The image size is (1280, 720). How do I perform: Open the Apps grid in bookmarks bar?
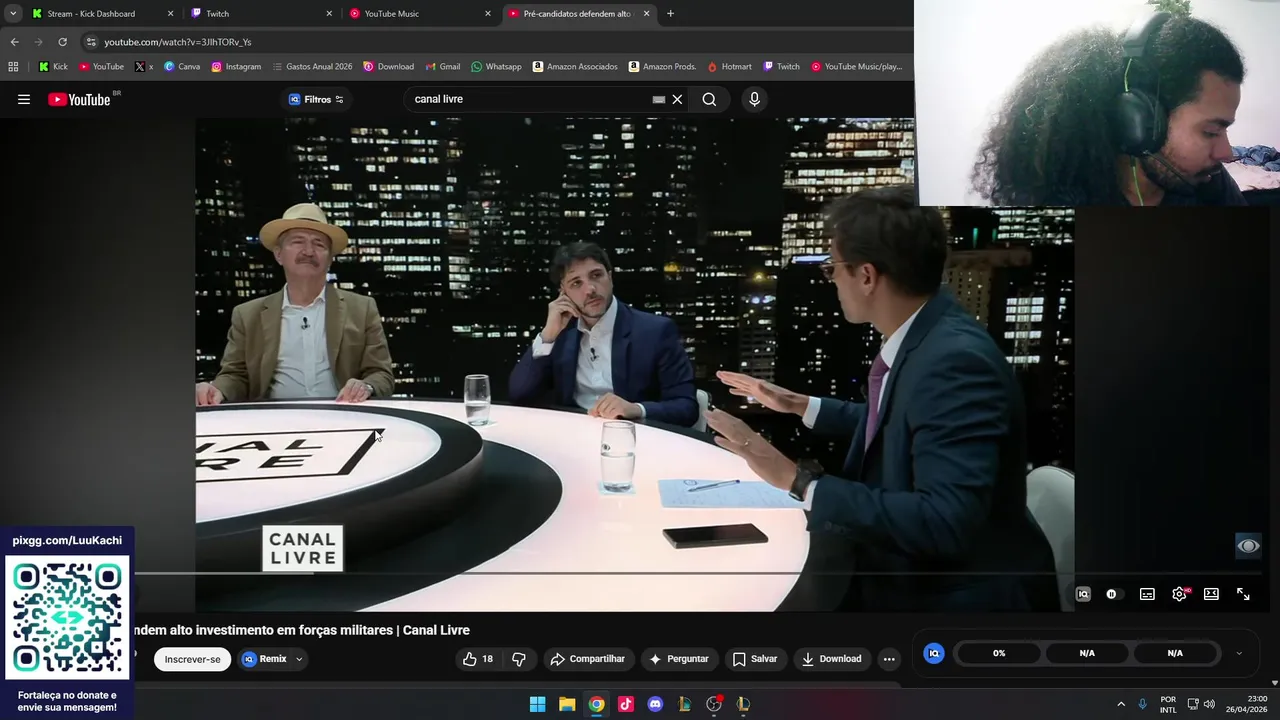13,67
